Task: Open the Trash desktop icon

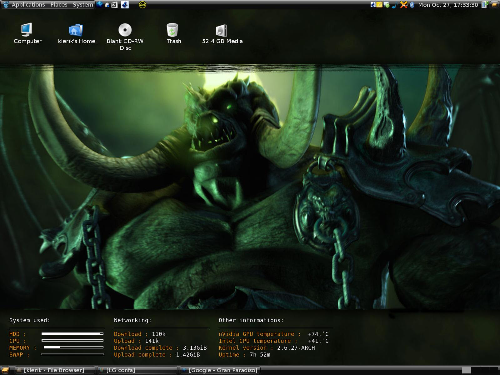Action: coord(173,33)
